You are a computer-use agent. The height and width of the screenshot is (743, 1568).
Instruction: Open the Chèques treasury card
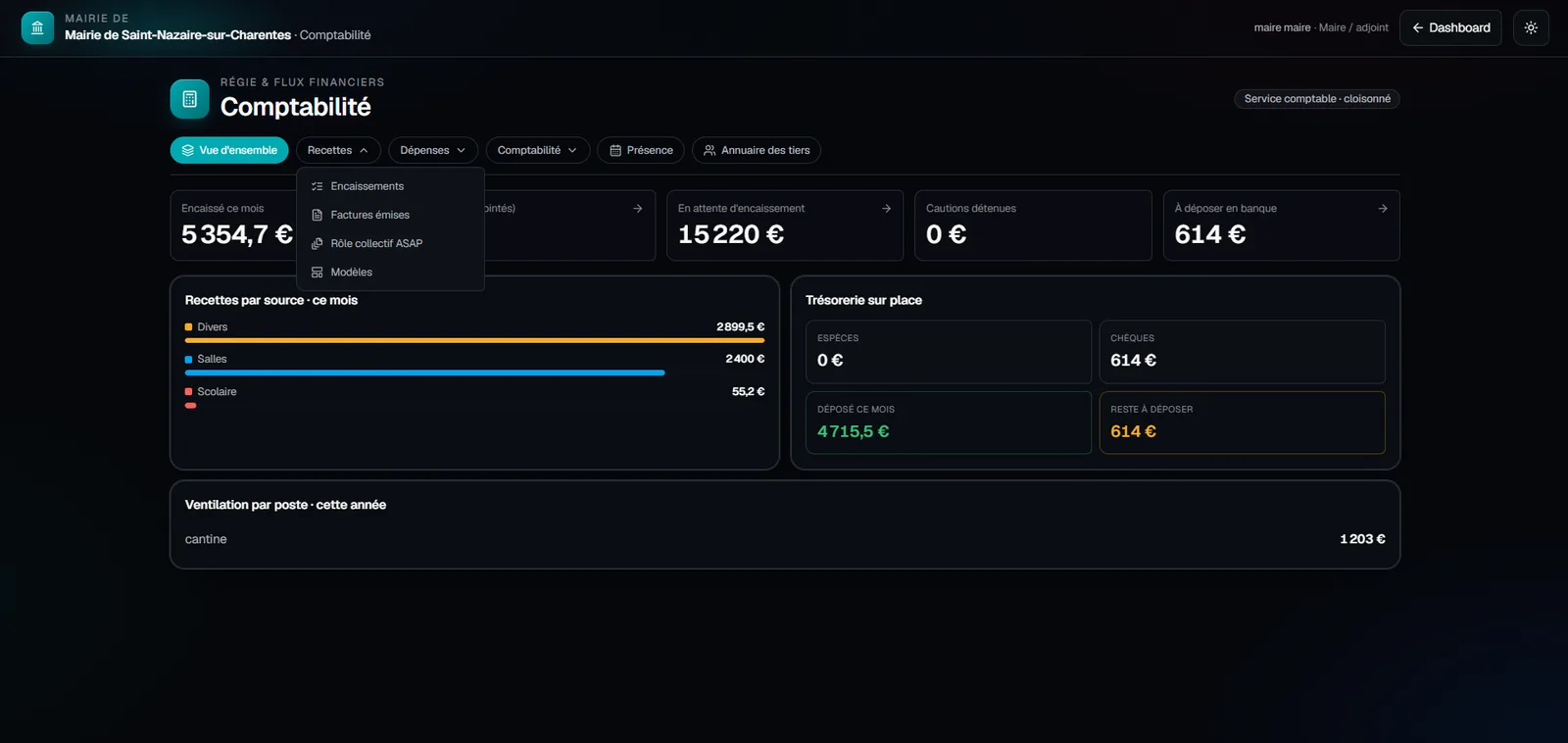[1242, 352]
